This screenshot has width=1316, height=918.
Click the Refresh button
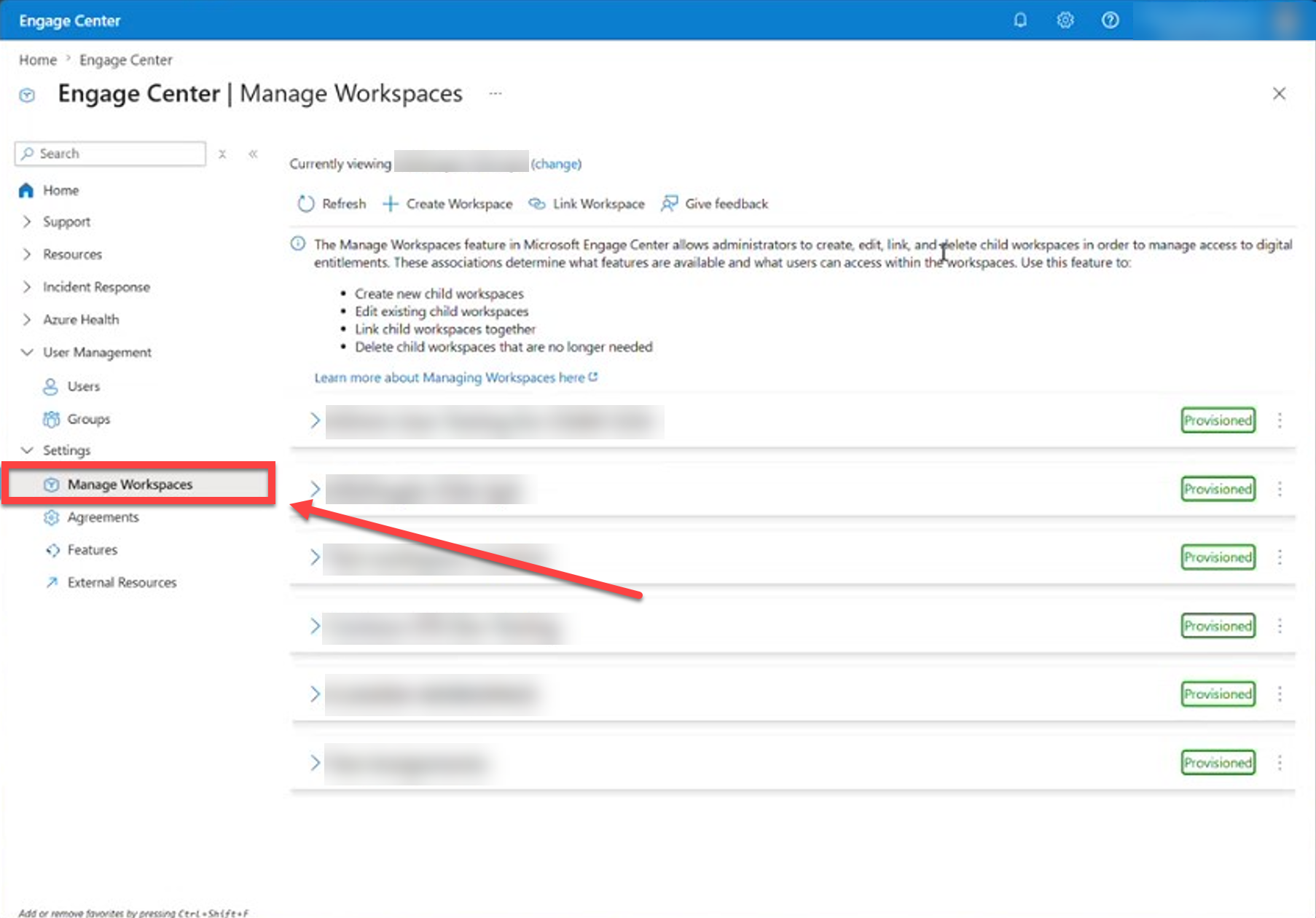tap(332, 204)
